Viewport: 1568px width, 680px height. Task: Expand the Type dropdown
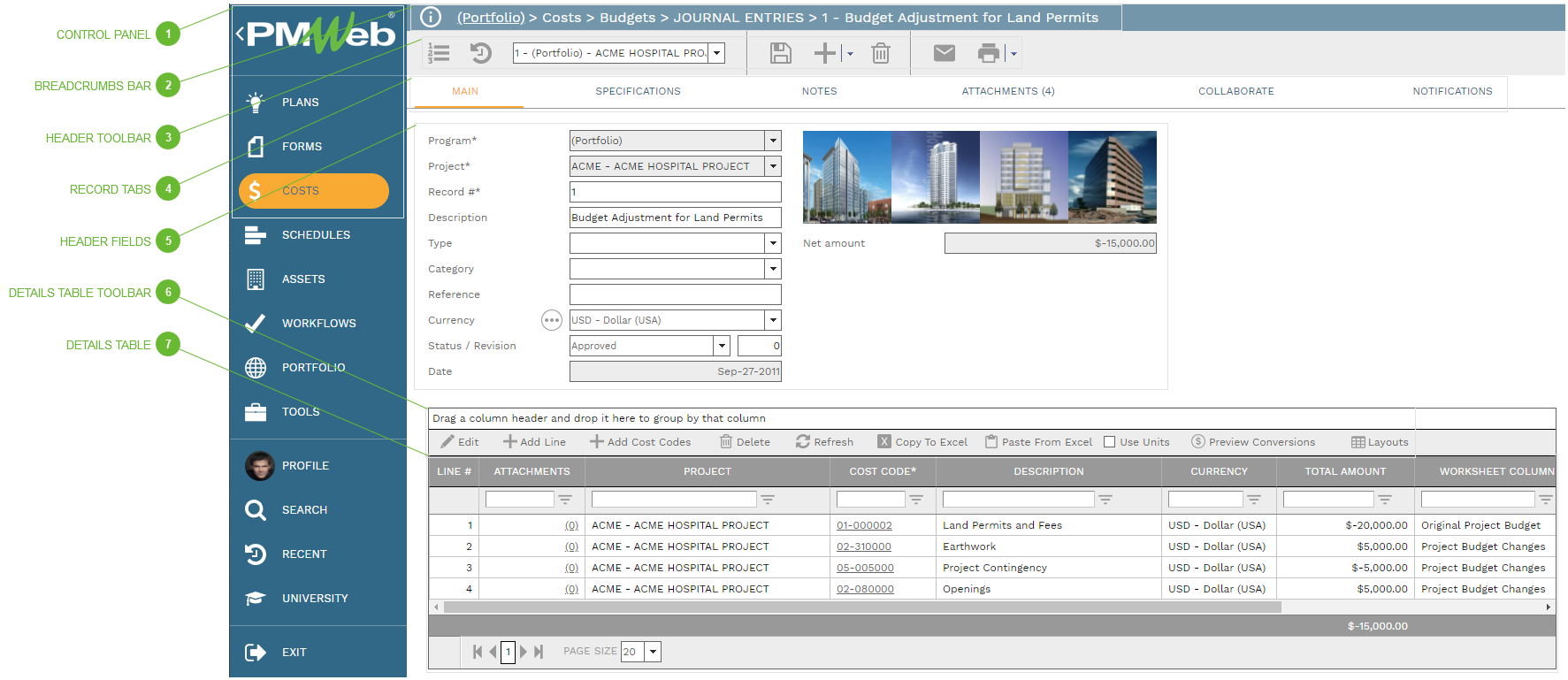tap(773, 243)
